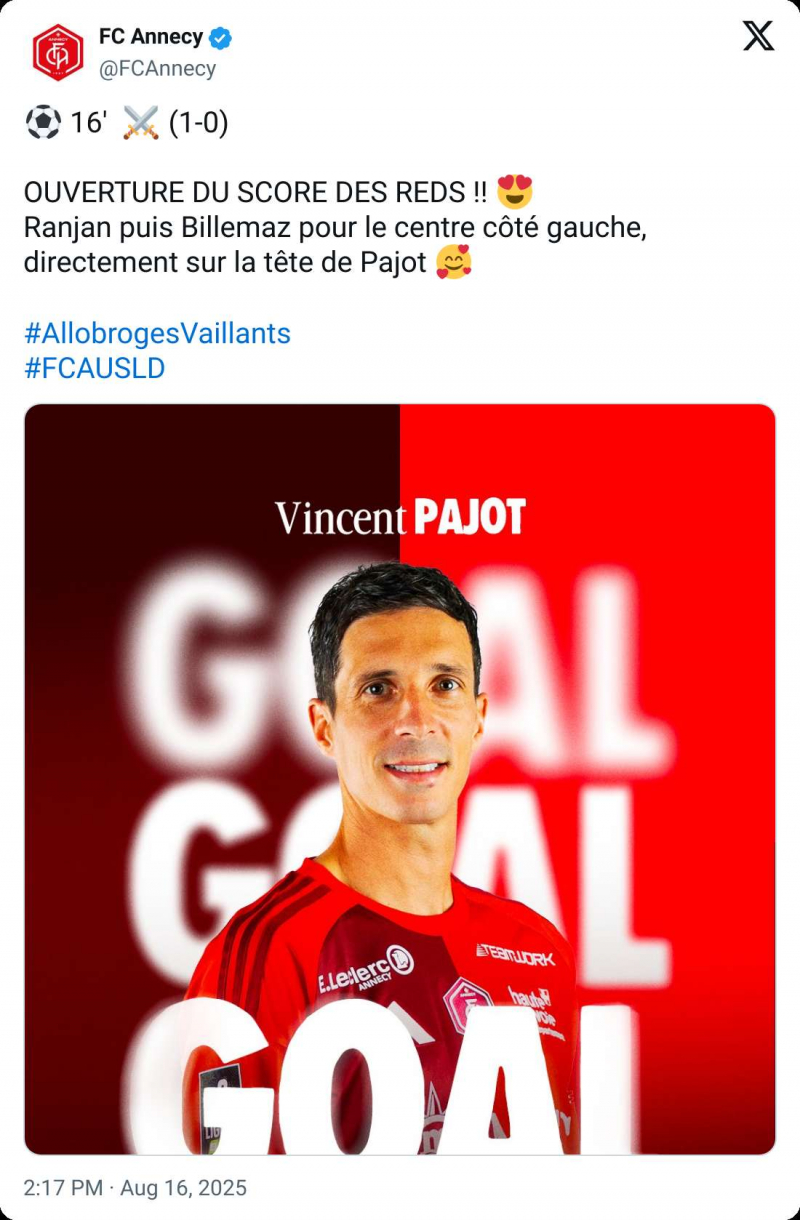This screenshot has width=800, height=1220.
Task: Open the FC Annecy profile avatar
Action: [x=58, y=52]
